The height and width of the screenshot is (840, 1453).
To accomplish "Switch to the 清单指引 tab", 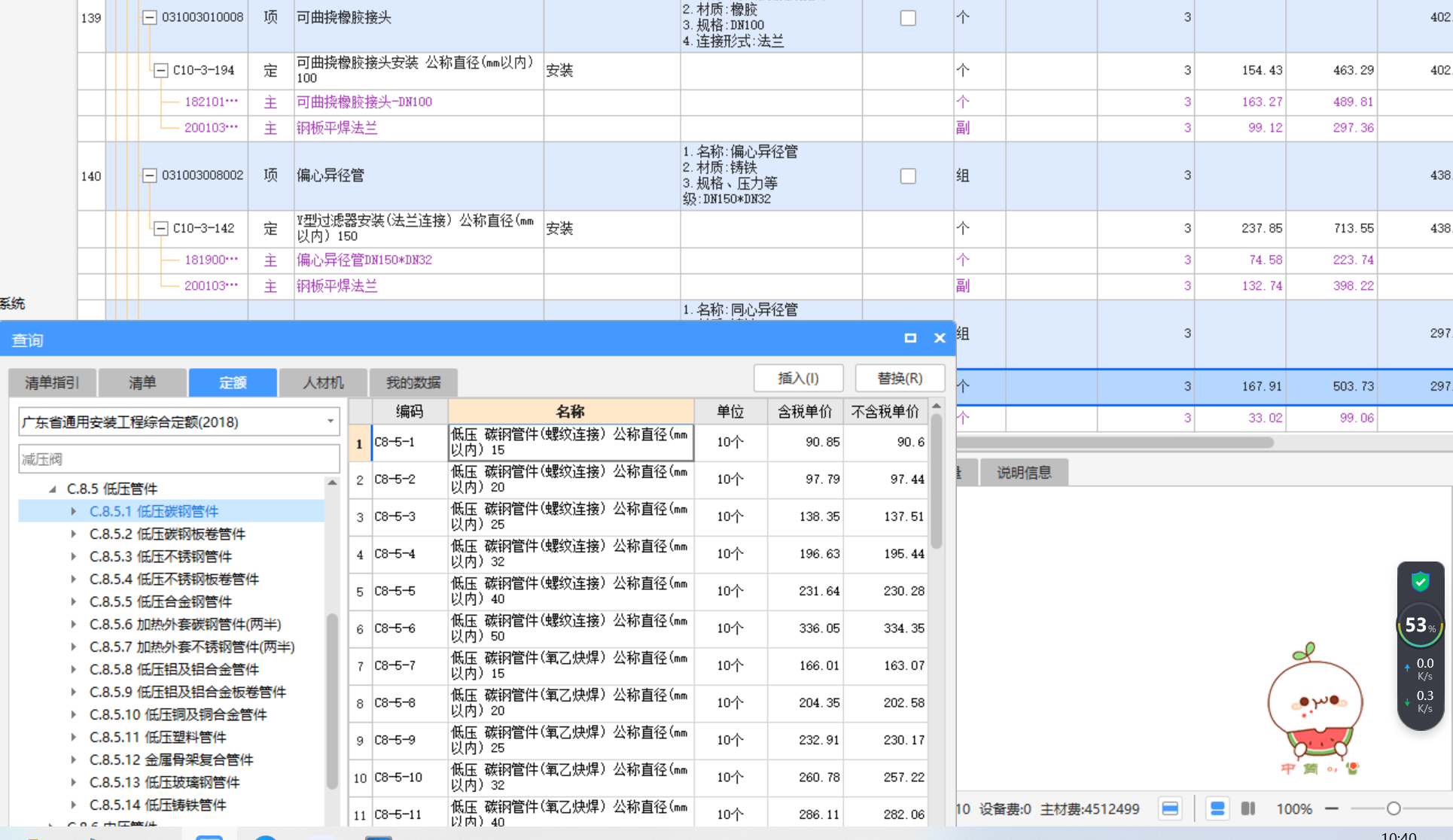I will pyautogui.click(x=52, y=382).
